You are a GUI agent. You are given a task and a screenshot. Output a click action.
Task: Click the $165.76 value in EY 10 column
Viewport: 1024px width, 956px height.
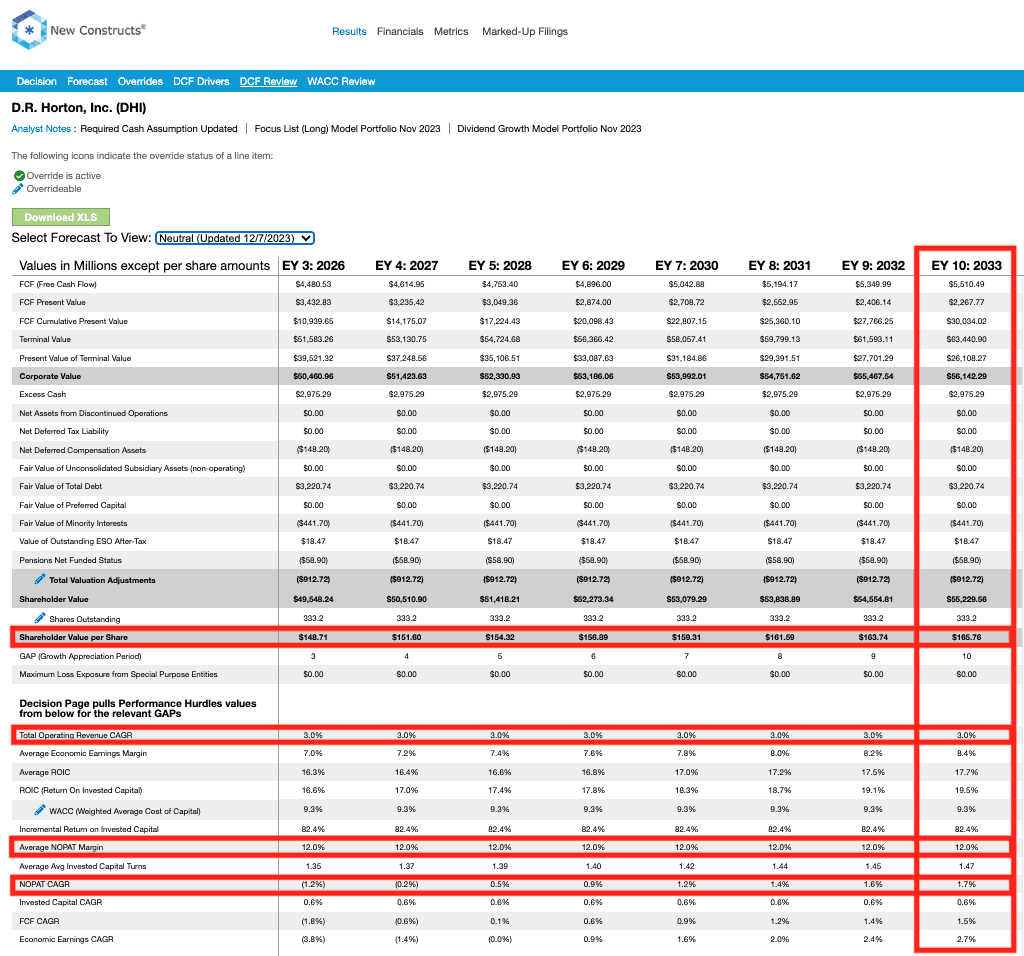point(966,637)
